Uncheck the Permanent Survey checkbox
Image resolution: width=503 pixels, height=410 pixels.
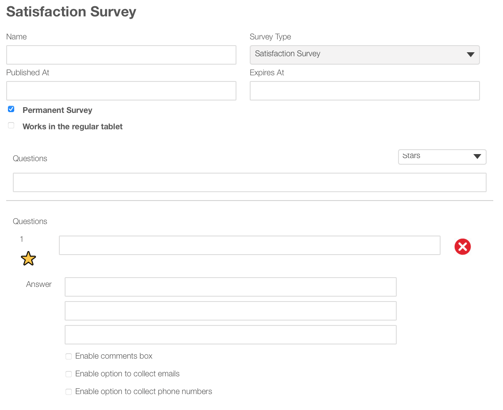tap(11, 109)
